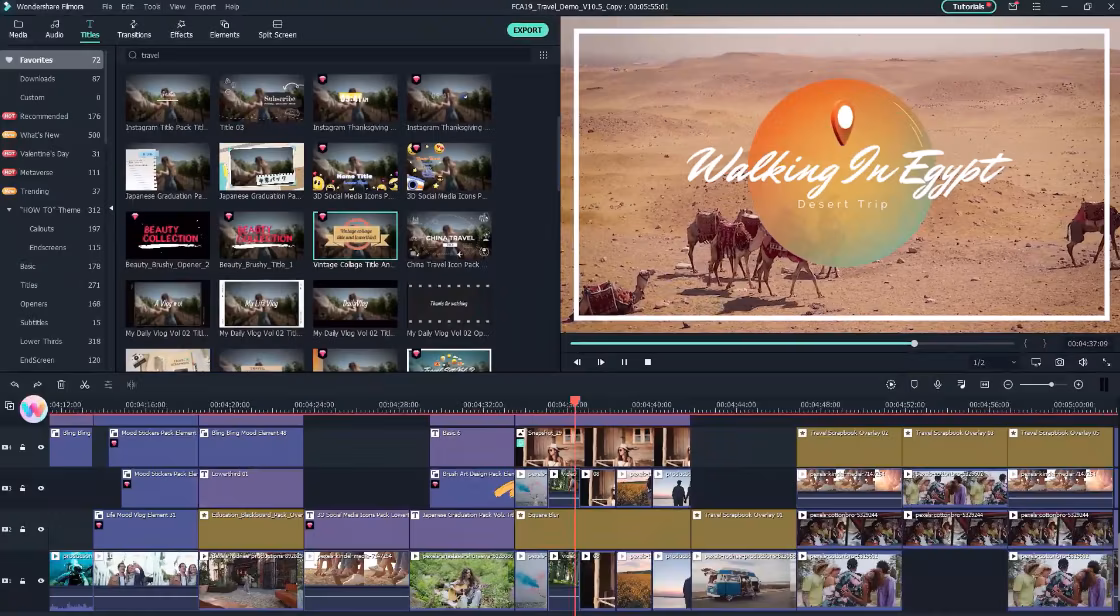The width and height of the screenshot is (1120, 616).
Task: Redo the last undone action
Action: pos(37,384)
